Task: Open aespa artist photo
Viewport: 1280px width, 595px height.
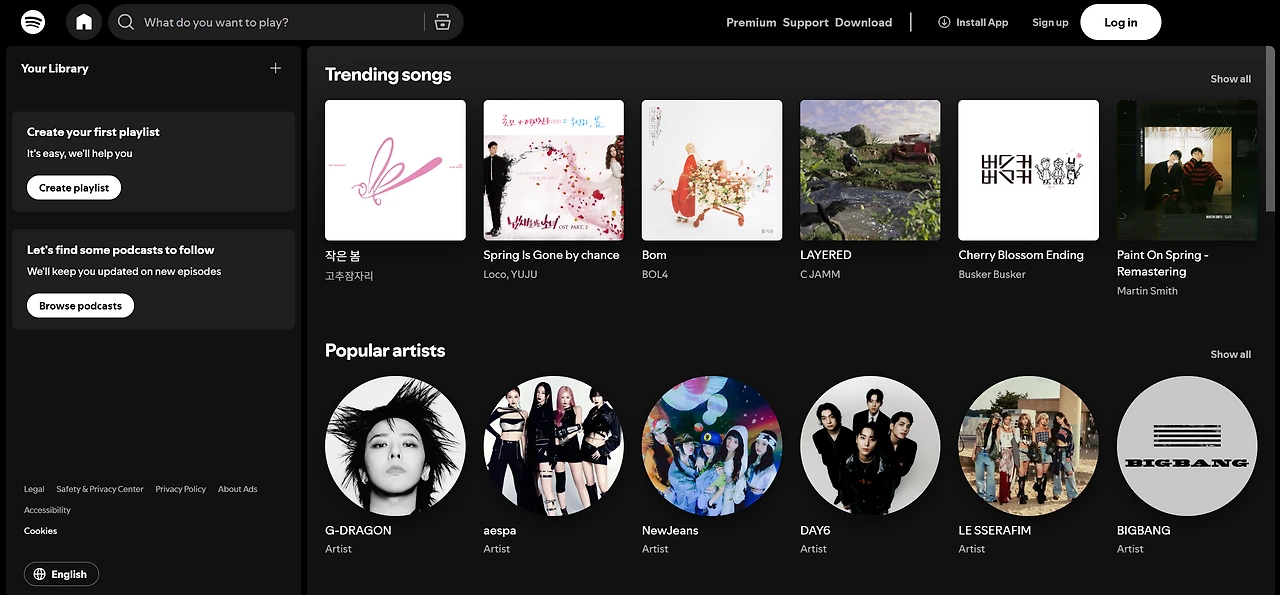Action: pos(554,446)
